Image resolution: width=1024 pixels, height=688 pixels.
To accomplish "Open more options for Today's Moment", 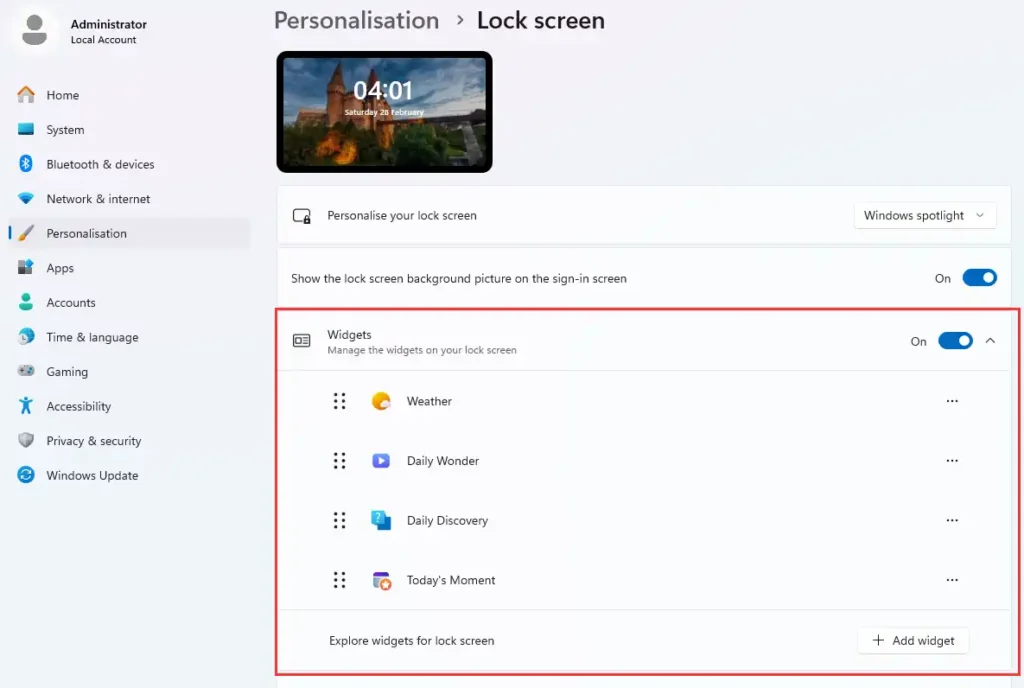I will pyautogui.click(x=952, y=580).
